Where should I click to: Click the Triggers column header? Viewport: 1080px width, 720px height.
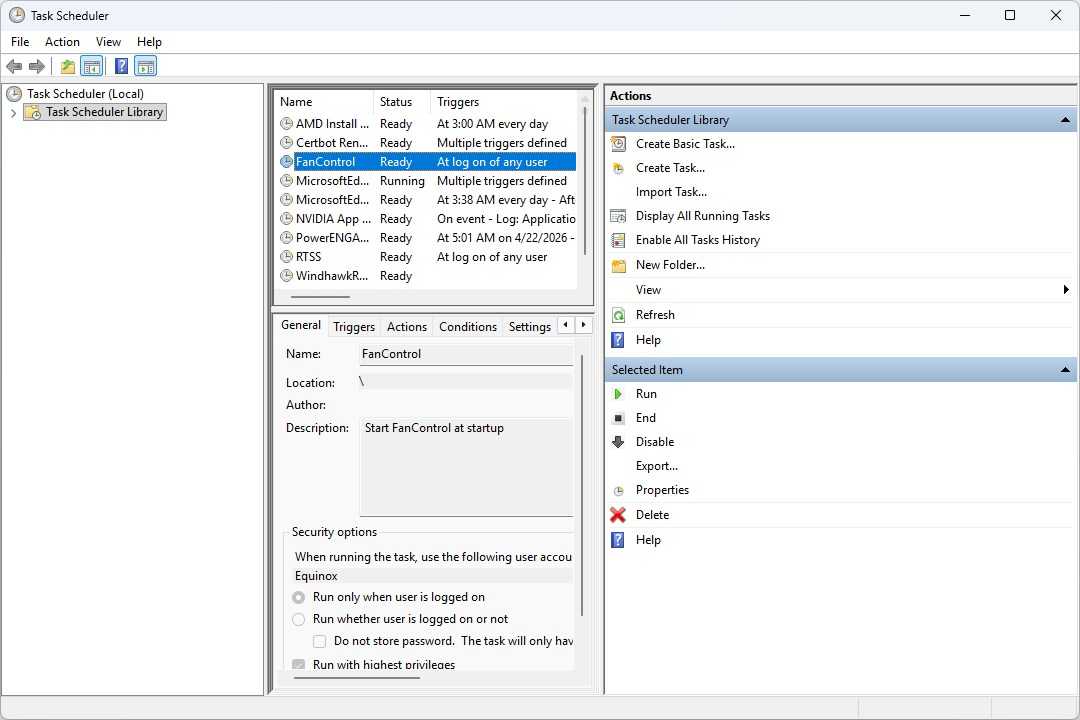[503, 102]
